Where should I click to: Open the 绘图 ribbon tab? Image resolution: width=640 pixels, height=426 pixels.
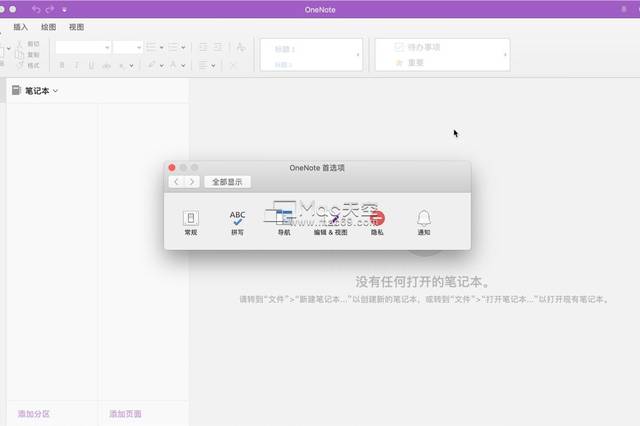click(x=48, y=27)
